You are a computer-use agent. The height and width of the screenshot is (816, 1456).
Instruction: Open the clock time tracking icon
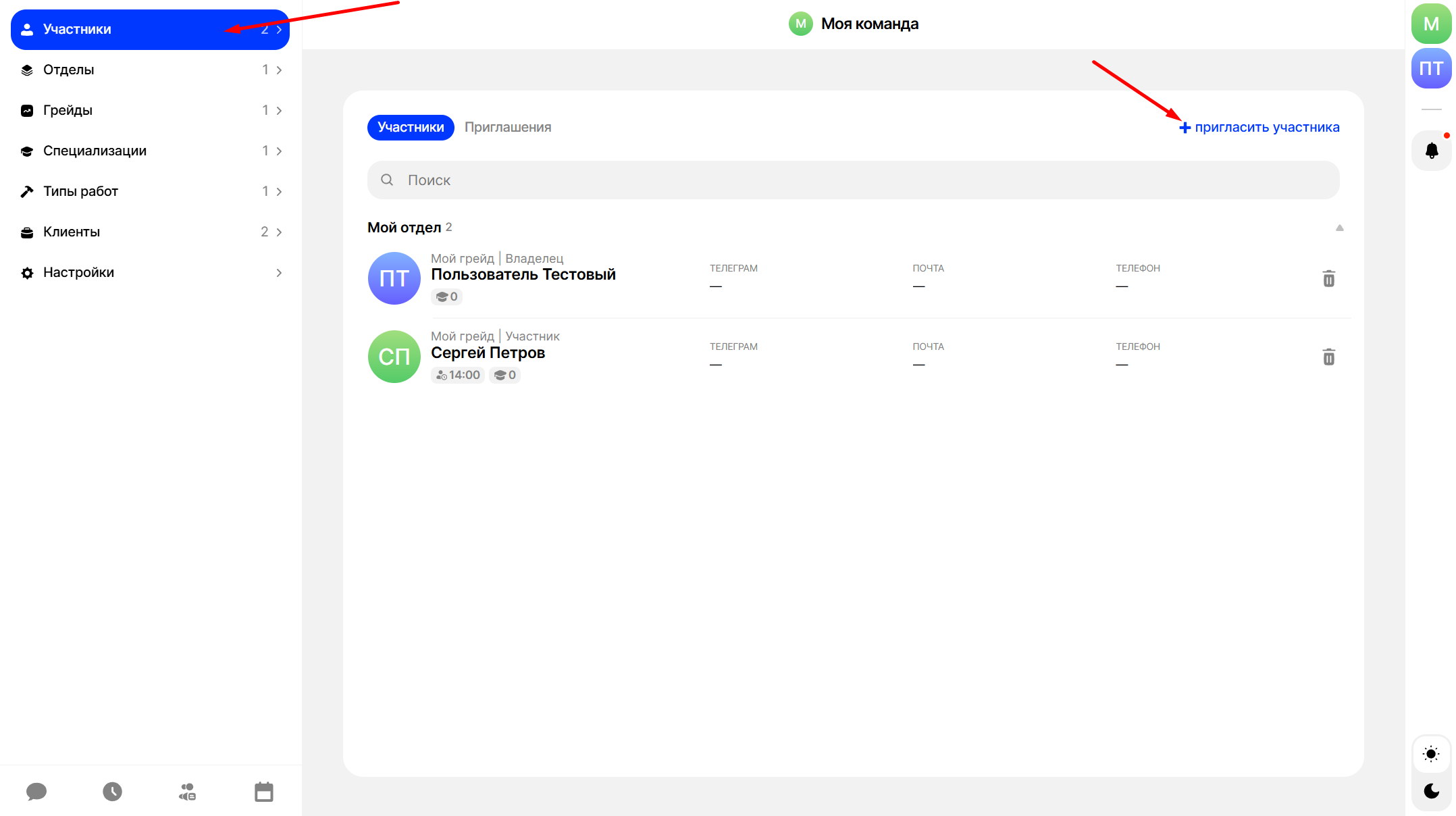(112, 791)
